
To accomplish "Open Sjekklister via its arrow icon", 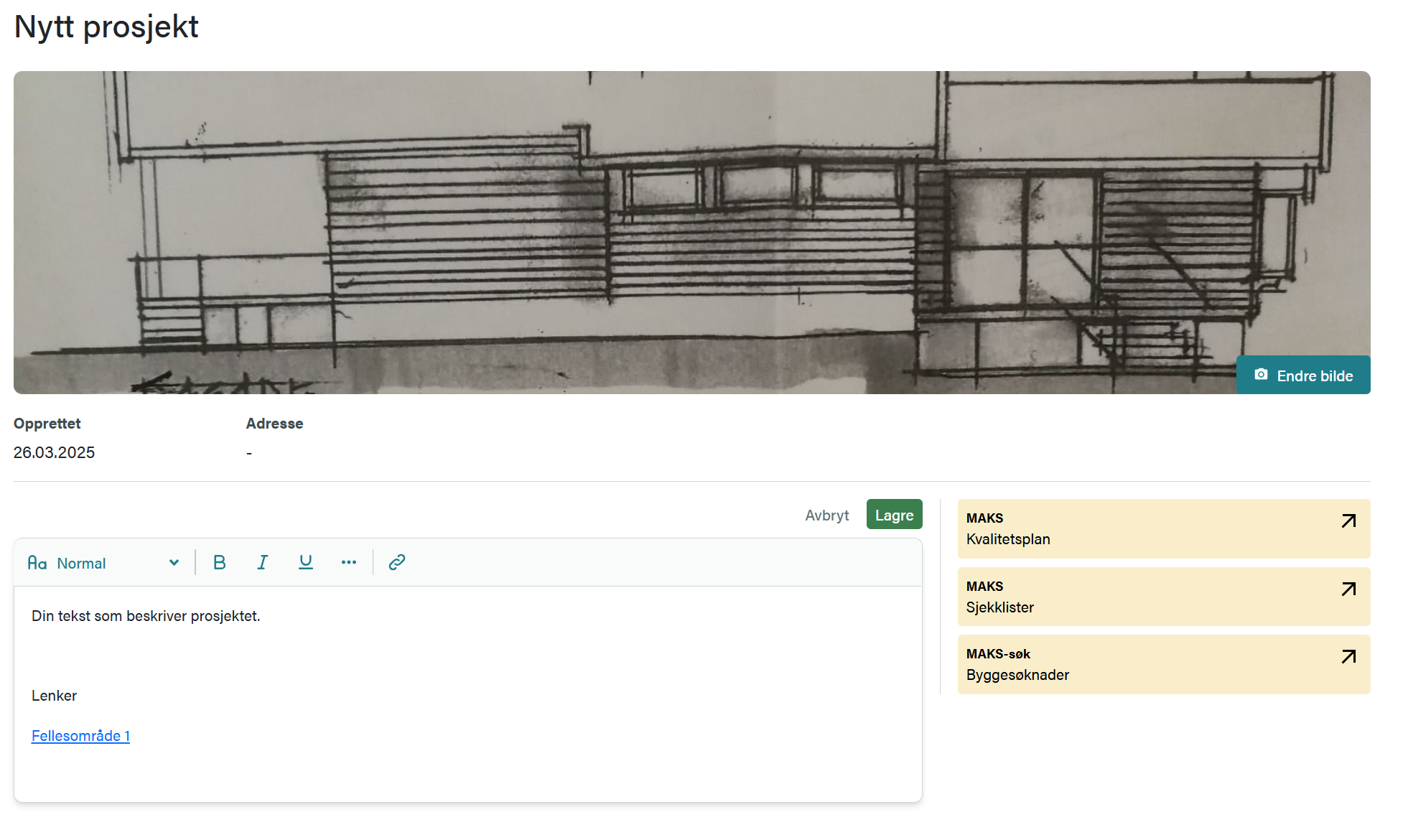I will (1348, 589).
